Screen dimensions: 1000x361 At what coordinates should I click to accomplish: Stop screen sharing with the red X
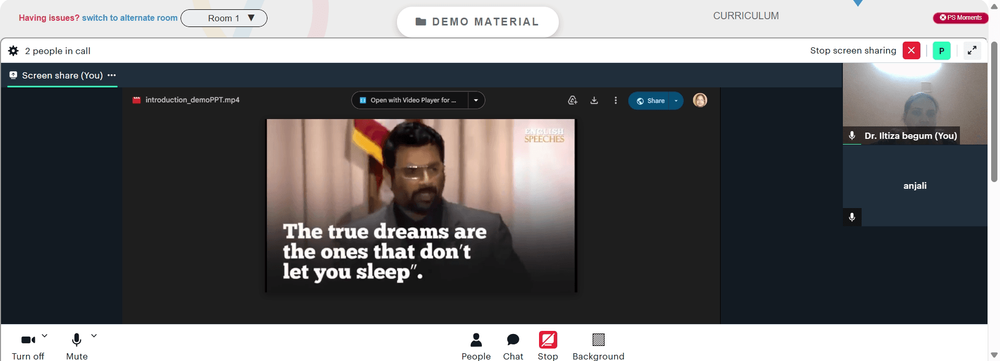click(911, 51)
